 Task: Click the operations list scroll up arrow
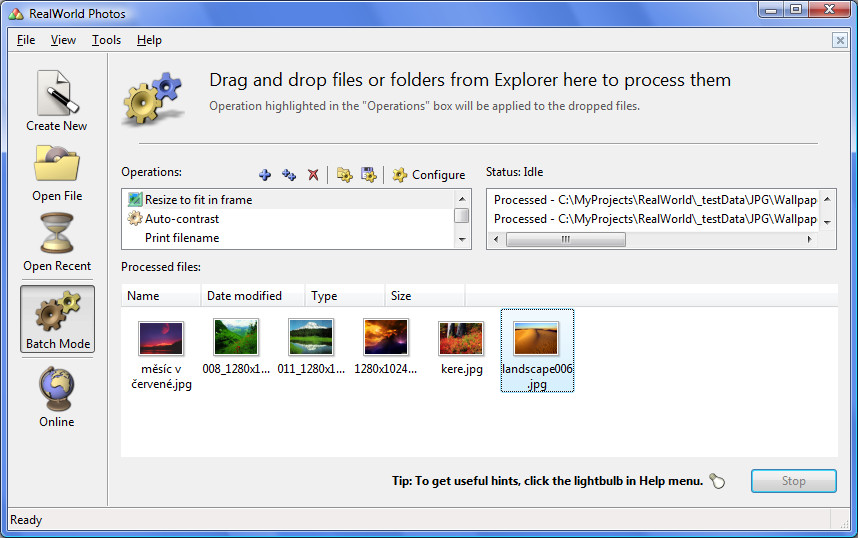pos(462,199)
